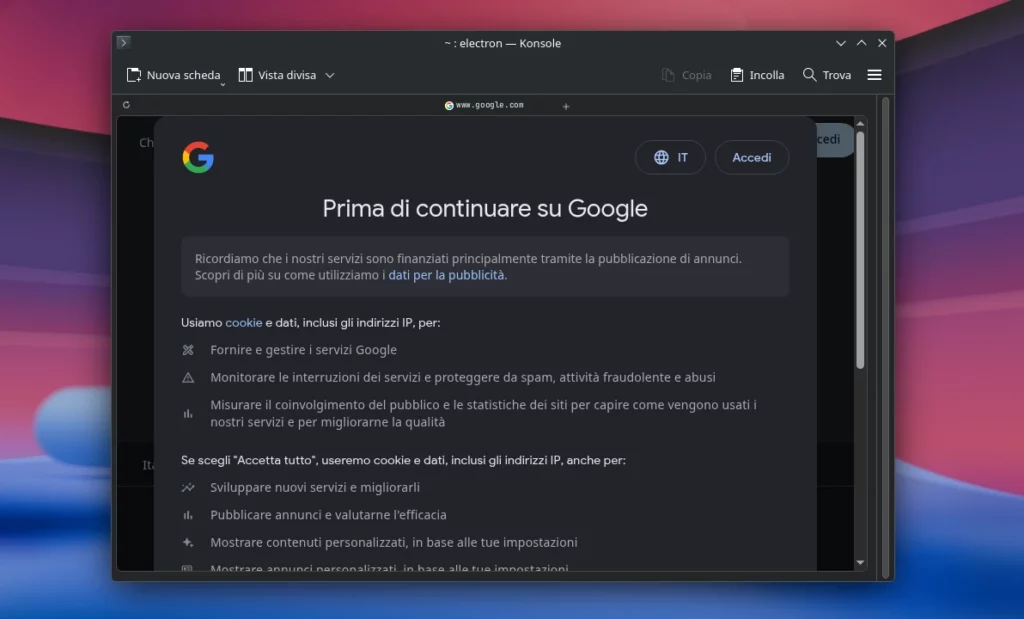
Task: Click the Google logo in the dialog
Action: pos(198,157)
